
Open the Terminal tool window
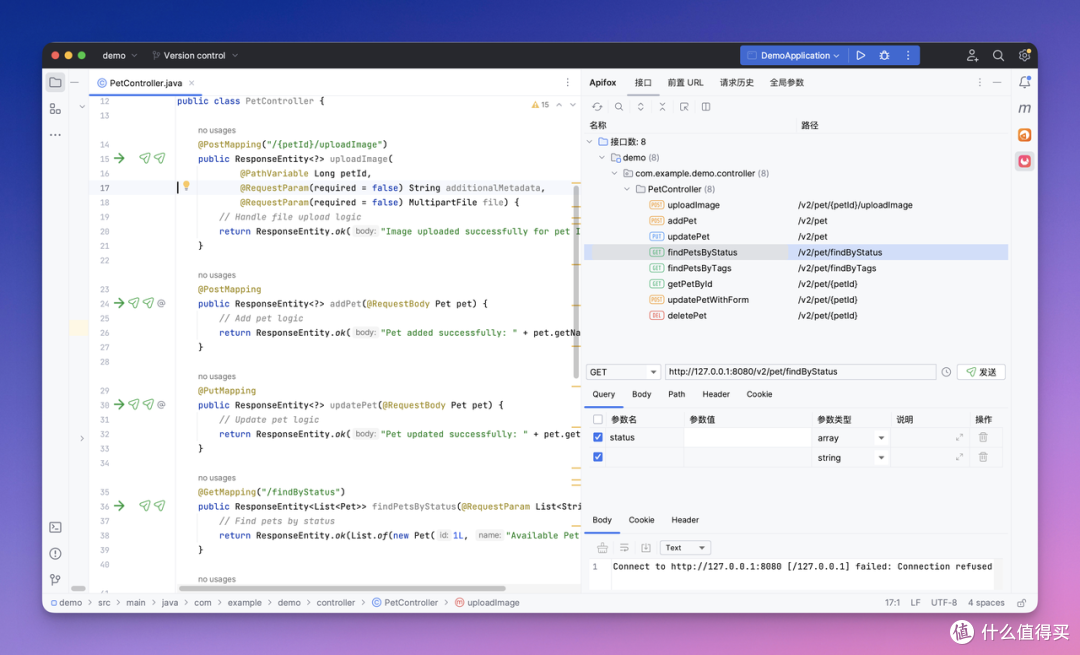(55, 528)
